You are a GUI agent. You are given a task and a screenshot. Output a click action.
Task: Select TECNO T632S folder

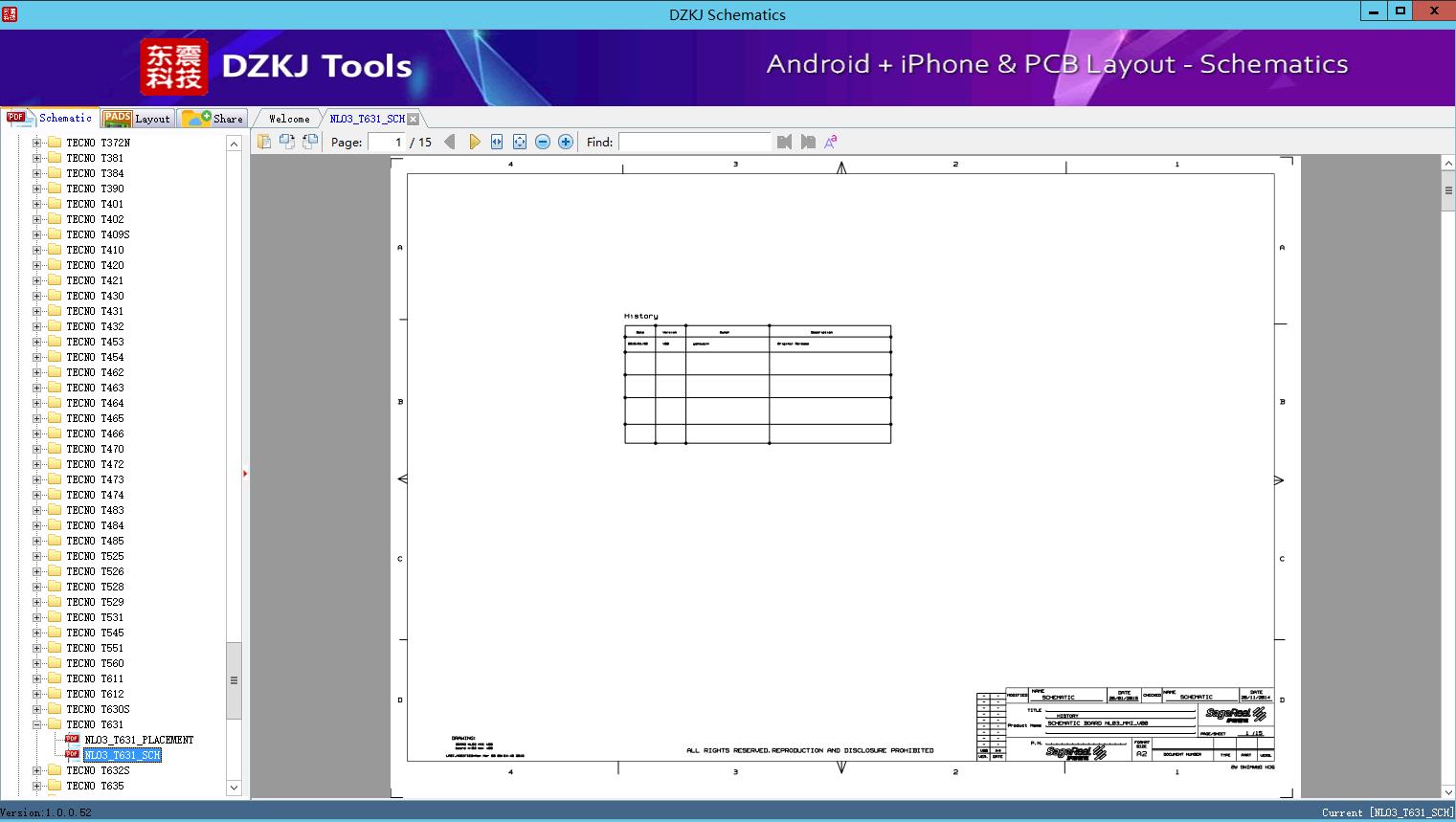(x=98, y=770)
